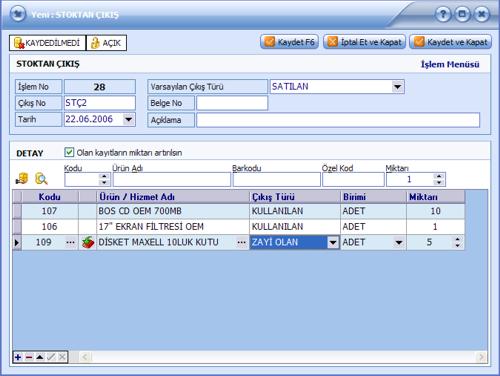Click the Kaydet F6 button
Viewport: 500px width, 376px height.
tap(289, 42)
